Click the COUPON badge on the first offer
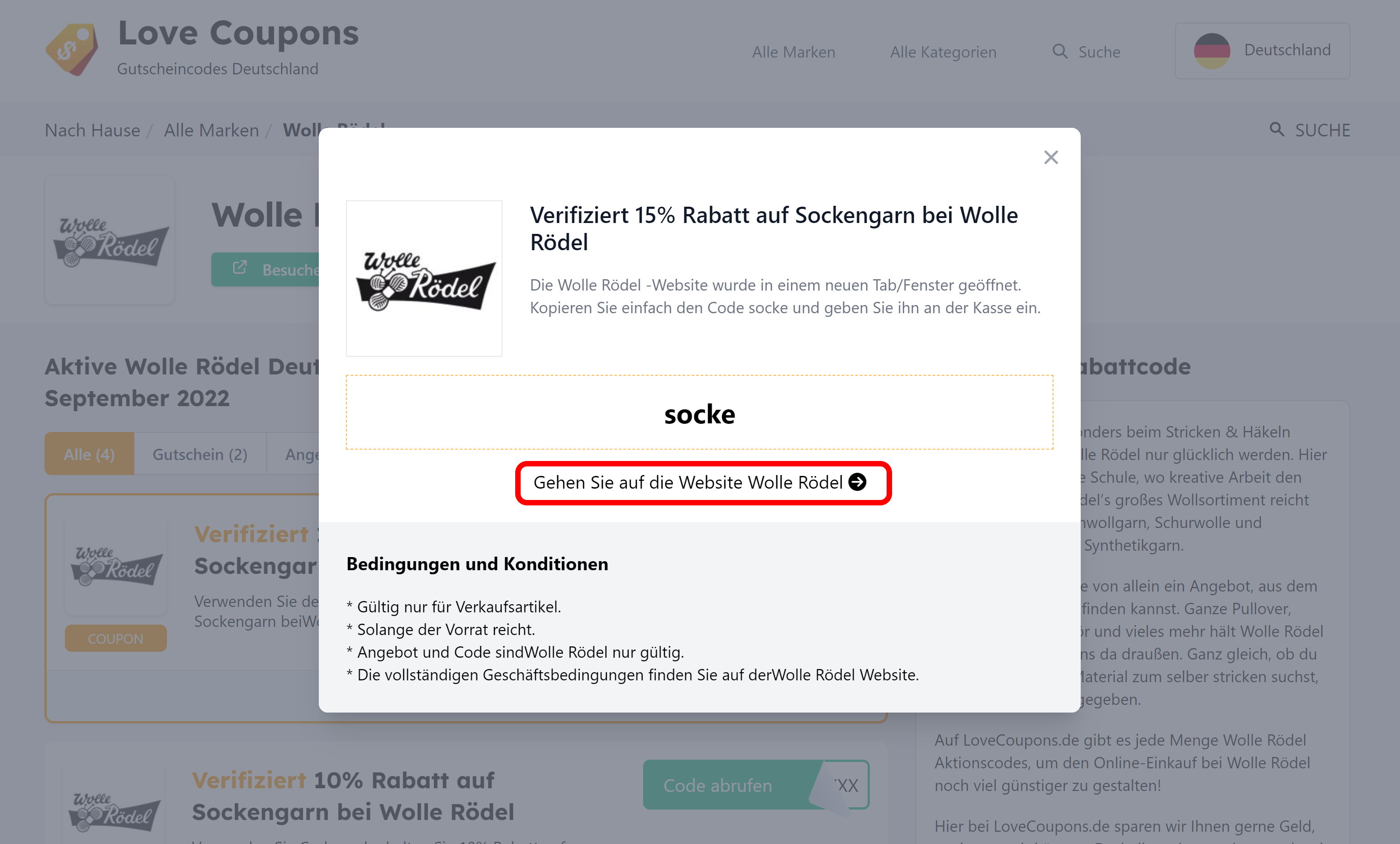Viewport: 1400px width, 844px height. (115, 638)
